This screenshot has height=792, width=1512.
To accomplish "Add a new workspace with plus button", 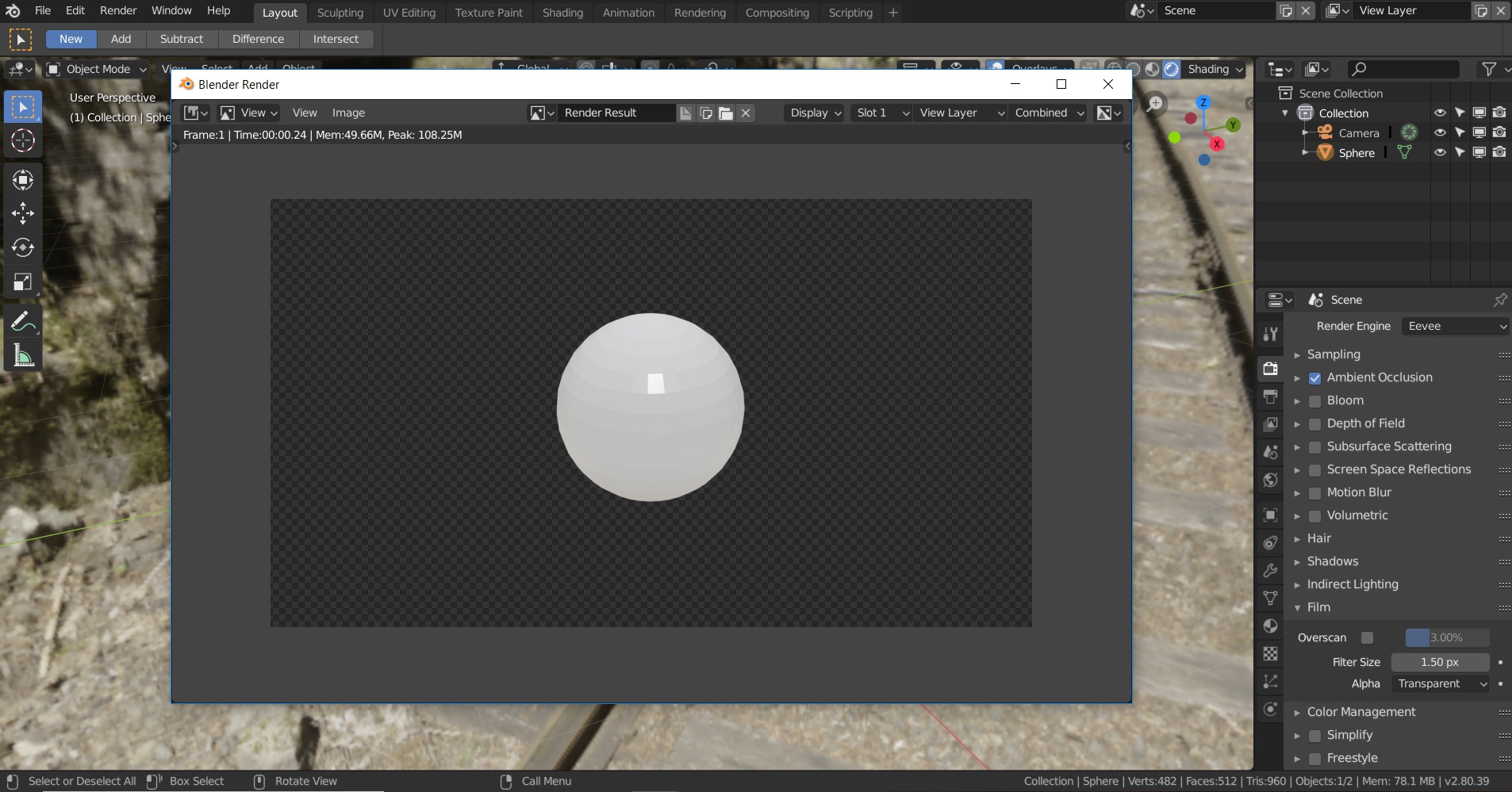I will point(893,13).
